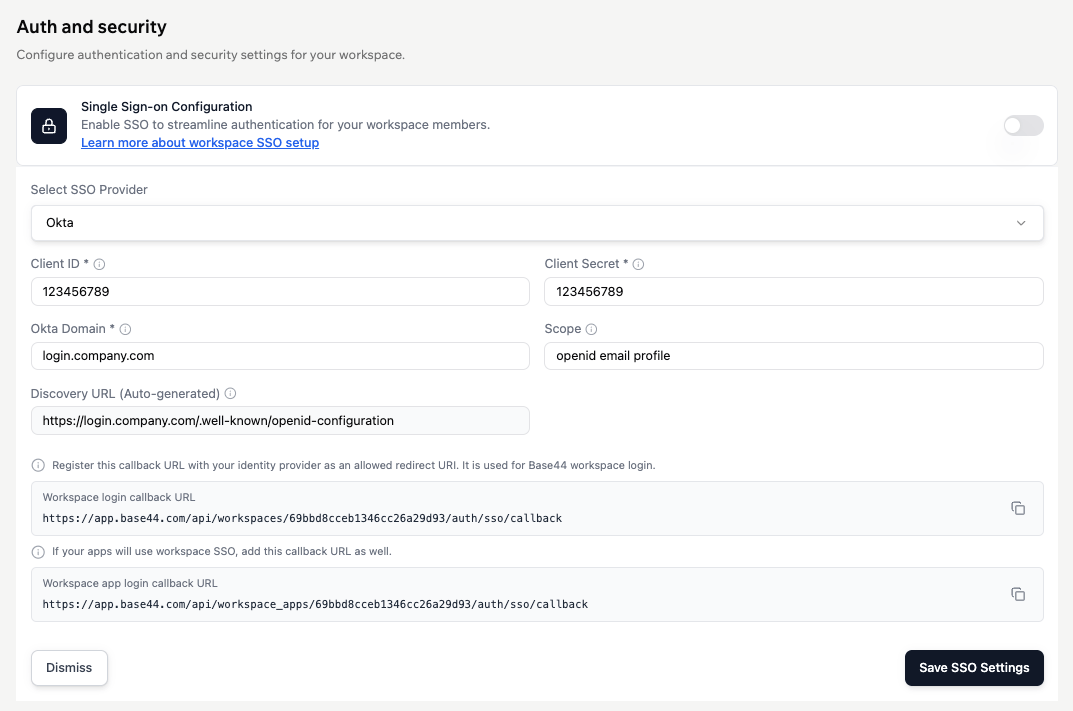Click 'Register this callback URL' instruction text
Screen dimensions: 1073x711
click(354, 465)
